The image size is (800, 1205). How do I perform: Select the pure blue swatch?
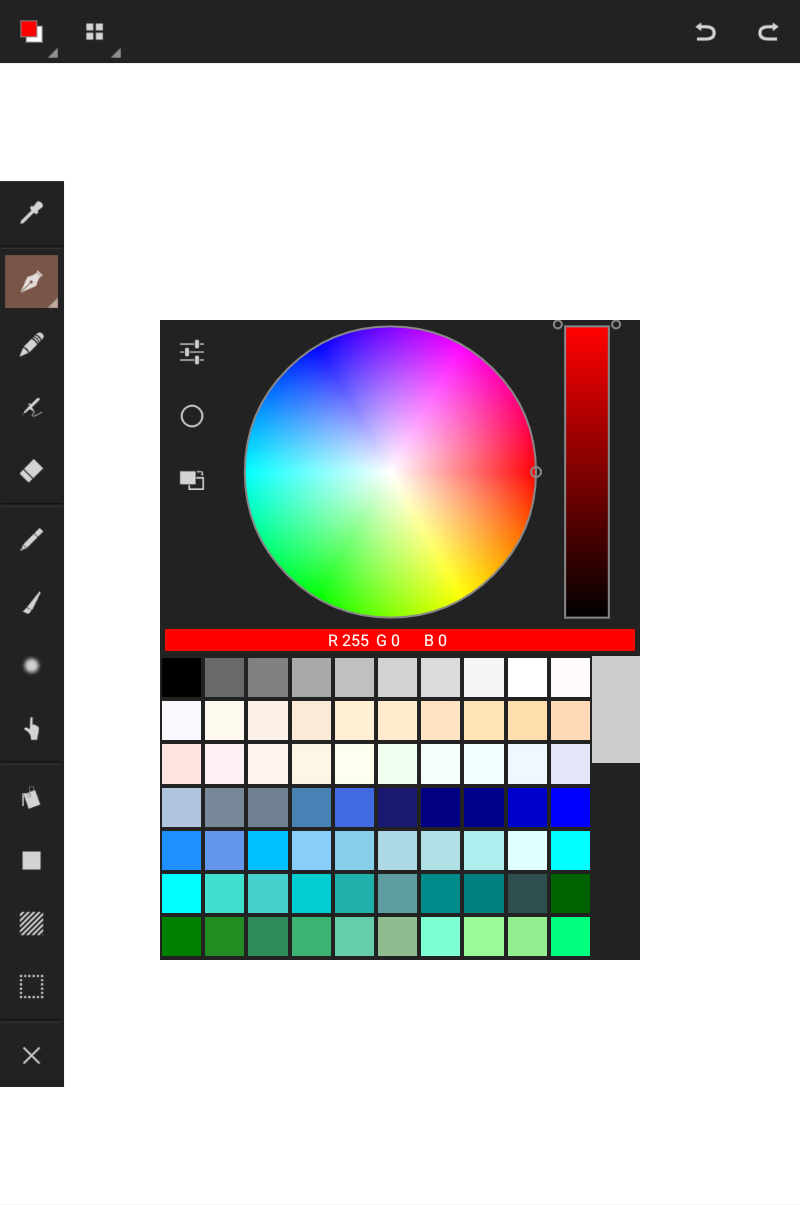[x=570, y=807]
